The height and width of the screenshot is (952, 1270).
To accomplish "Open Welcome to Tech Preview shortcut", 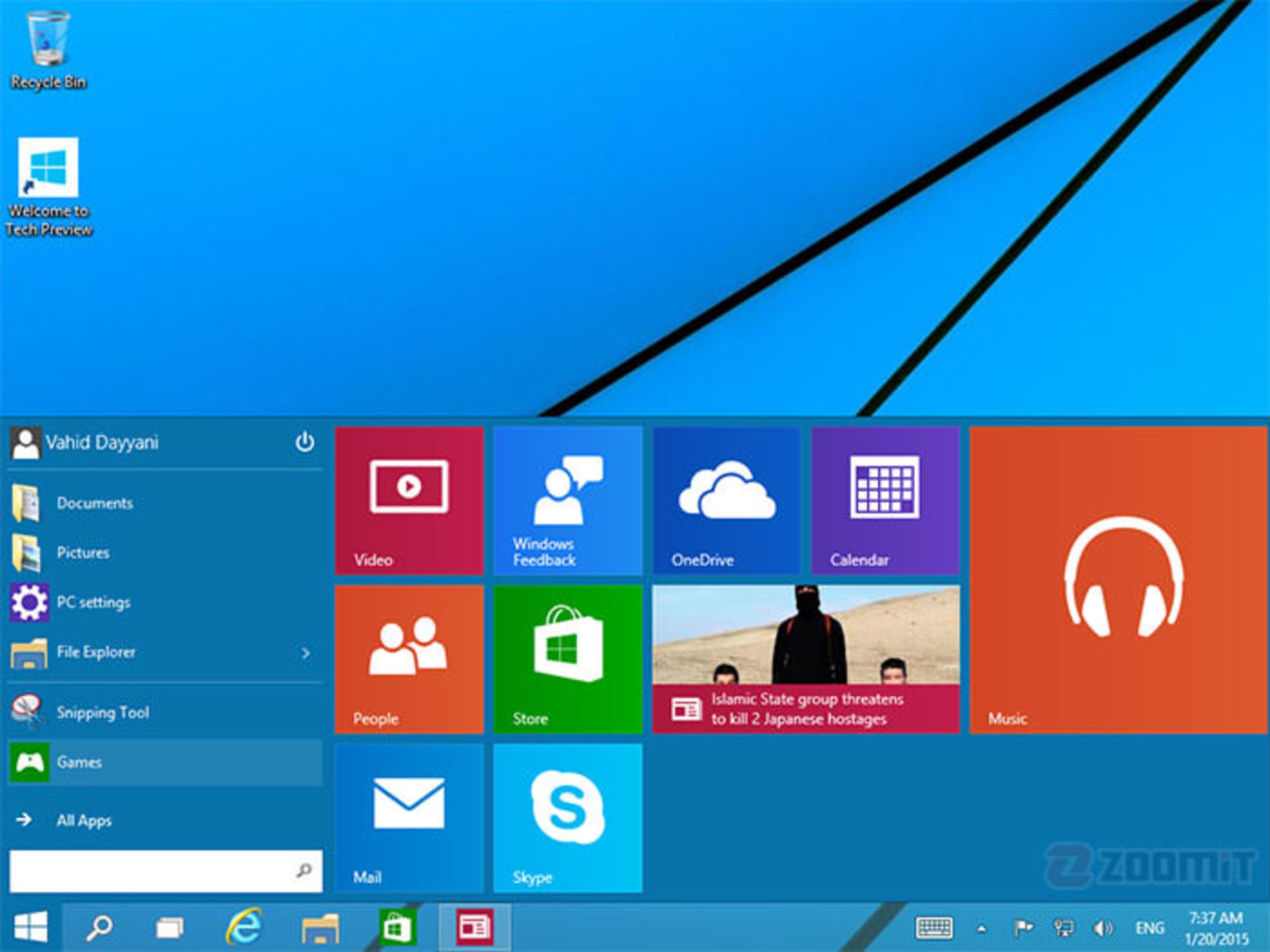I will point(48,187).
